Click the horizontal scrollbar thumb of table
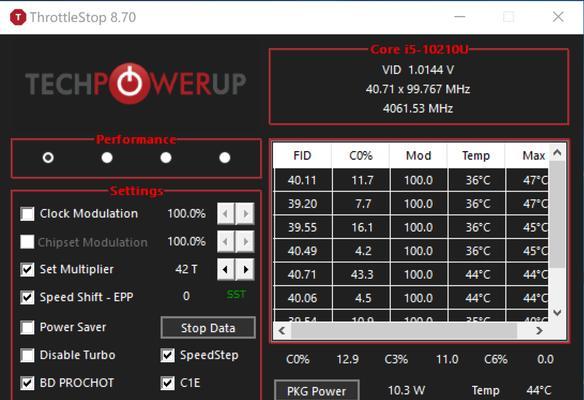584x400 pixels. tap(404, 331)
